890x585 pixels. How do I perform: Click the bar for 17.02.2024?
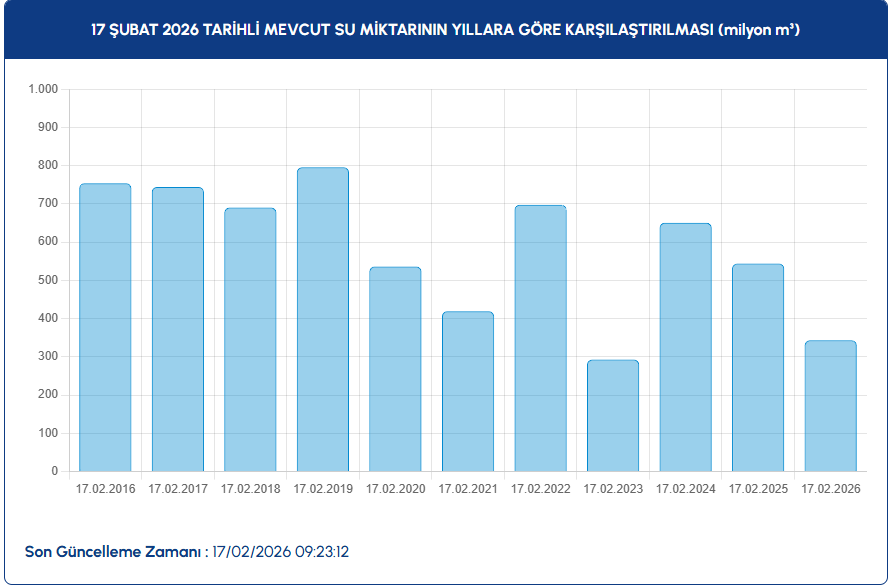(685, 347)
